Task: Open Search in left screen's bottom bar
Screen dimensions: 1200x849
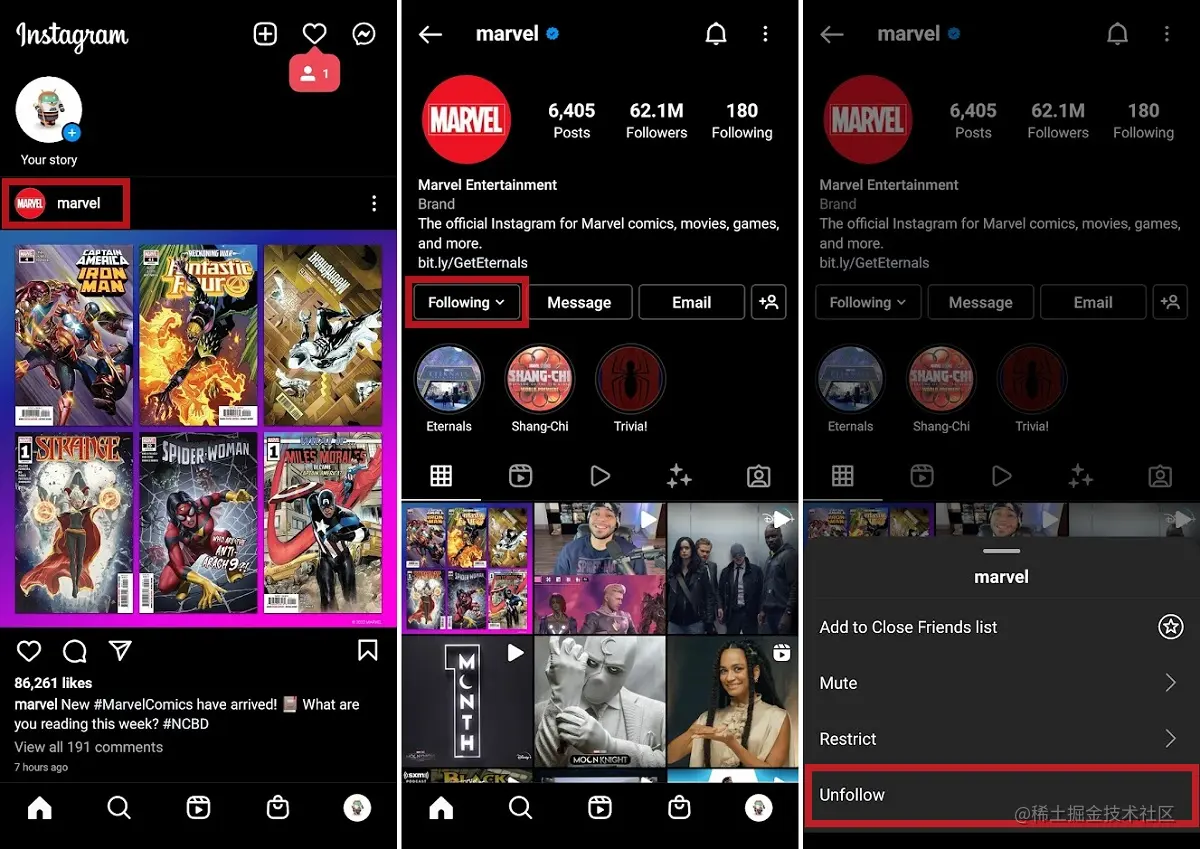Action: [x=119, y=808]
